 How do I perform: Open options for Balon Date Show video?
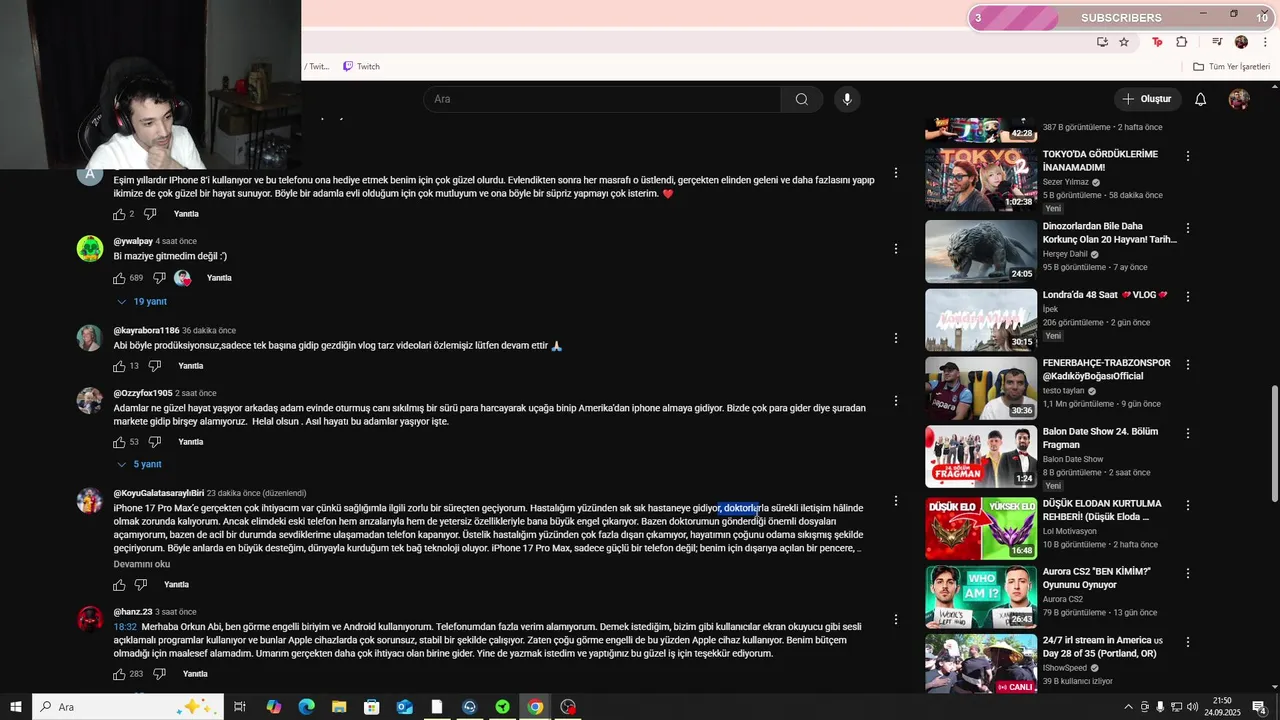(1188, 434)
